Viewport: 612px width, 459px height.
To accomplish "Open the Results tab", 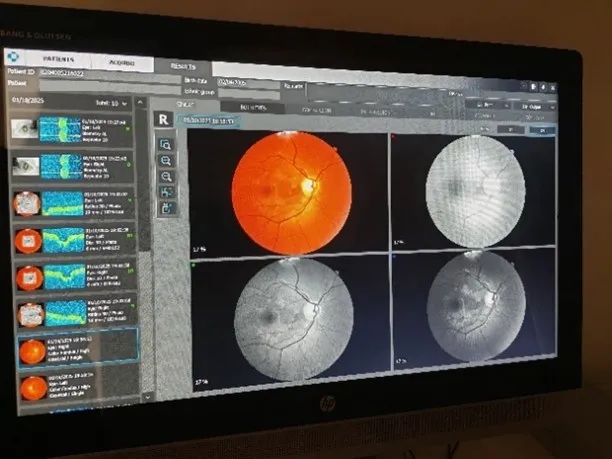I will (182, 66).
